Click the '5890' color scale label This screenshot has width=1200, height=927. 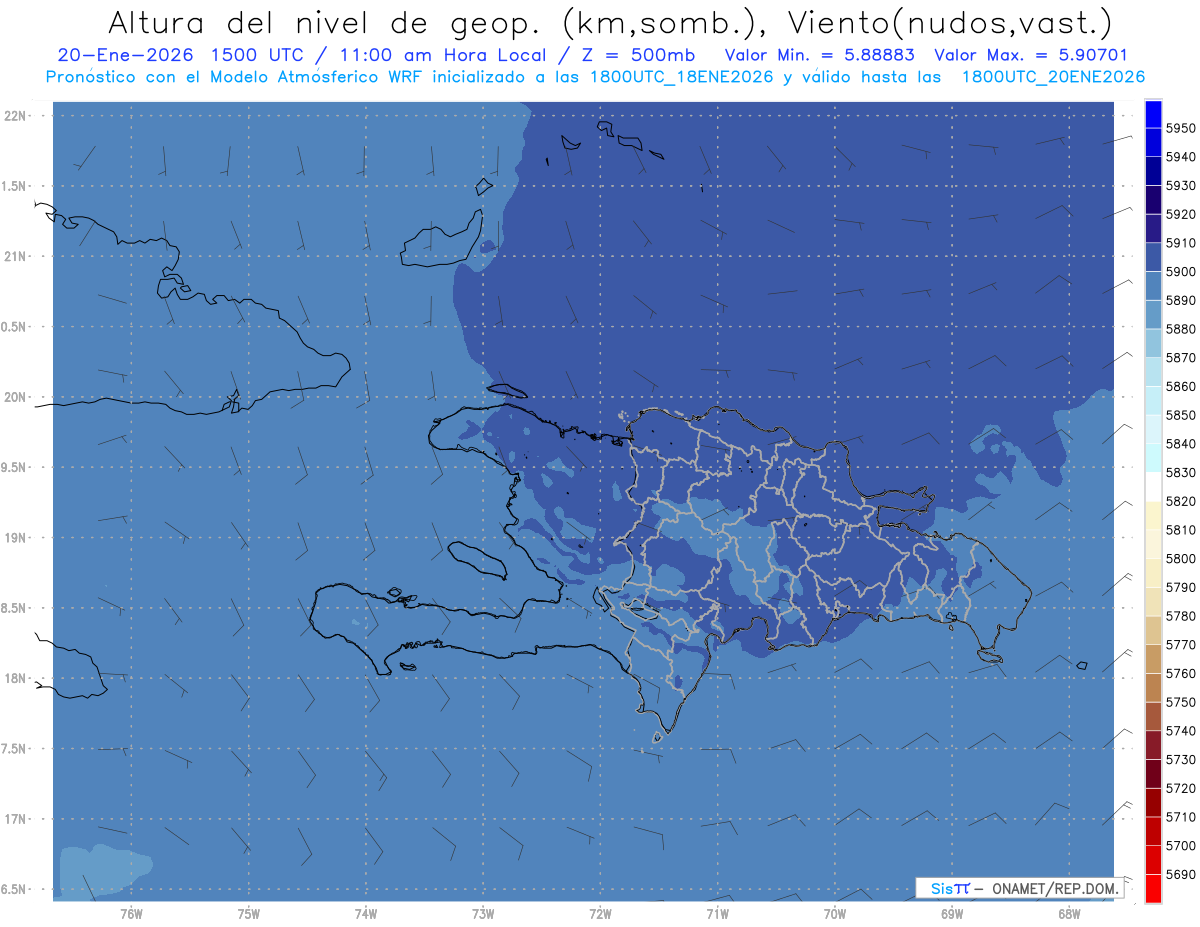coord(1181,300)
